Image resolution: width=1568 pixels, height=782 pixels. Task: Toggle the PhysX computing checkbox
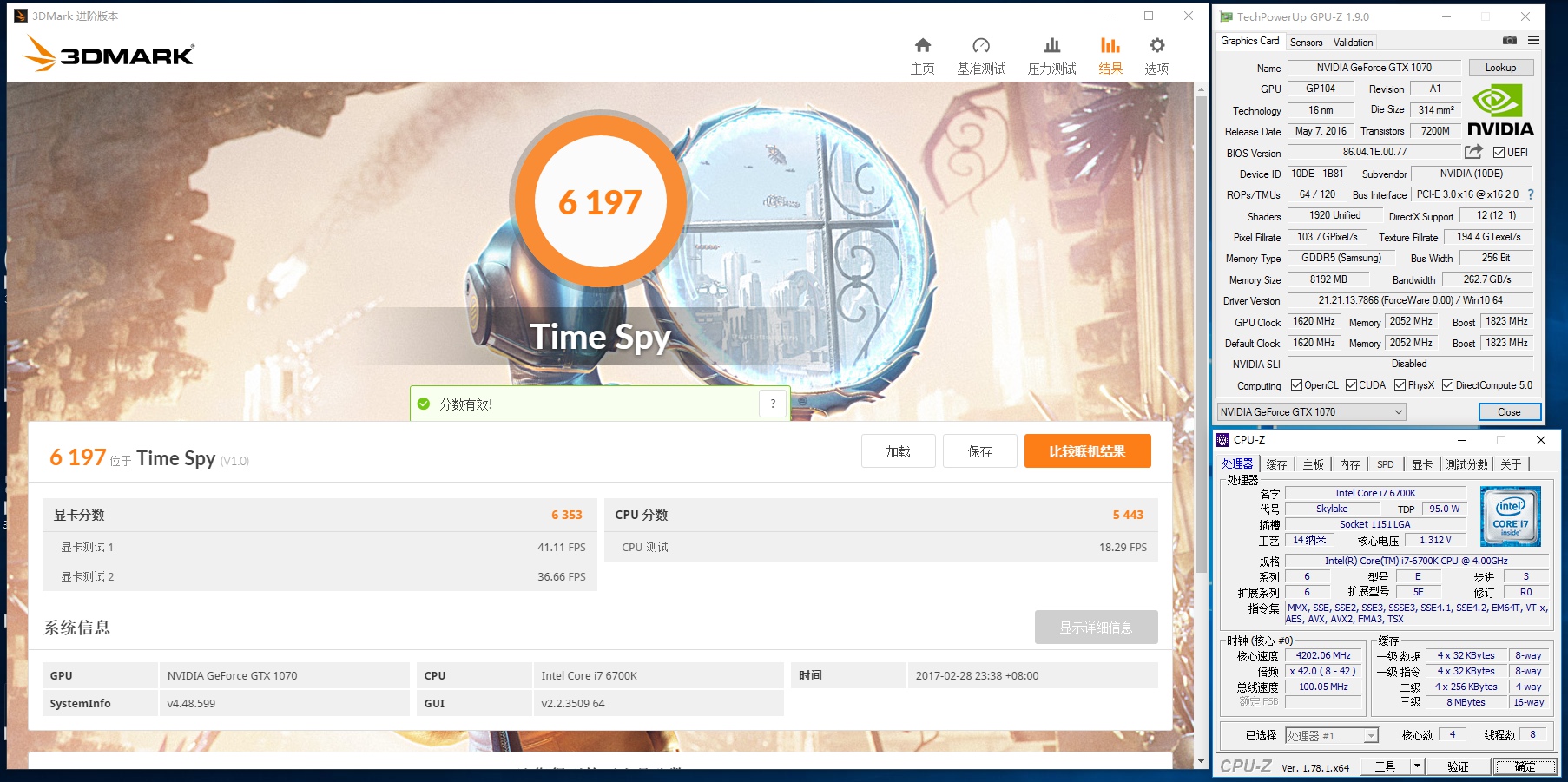(1401, 385)
